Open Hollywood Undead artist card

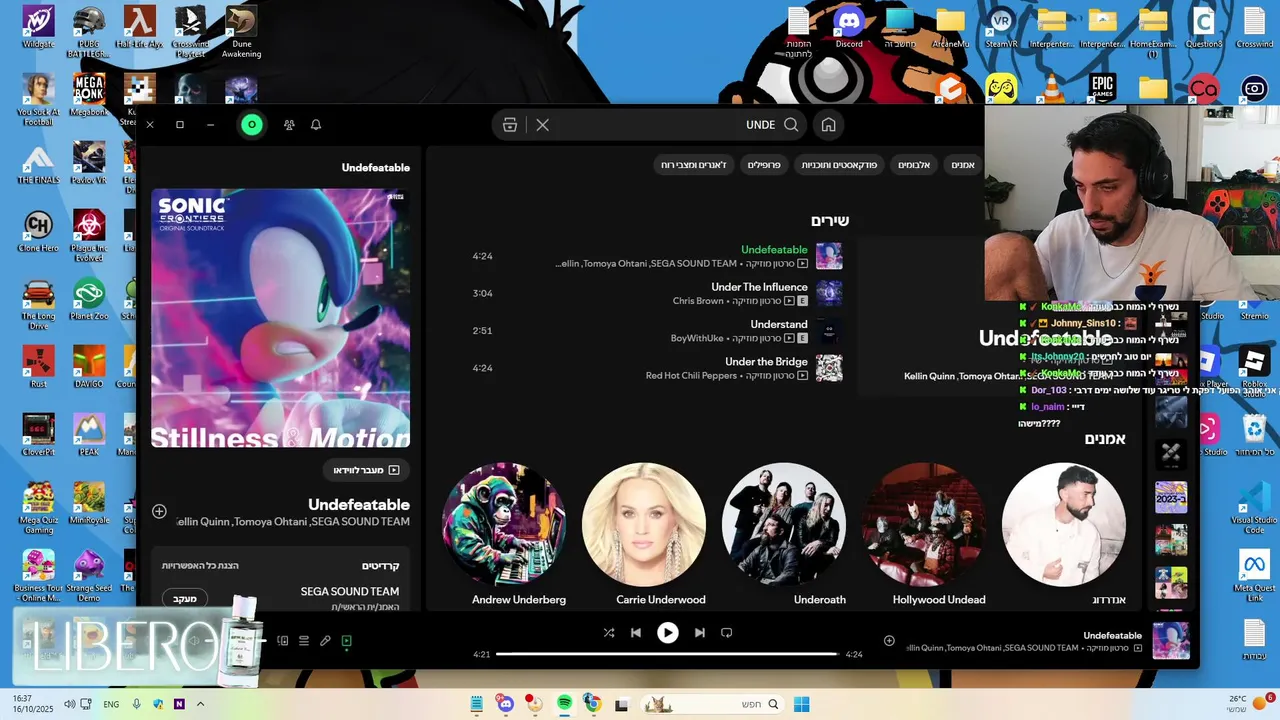[924, 534]
